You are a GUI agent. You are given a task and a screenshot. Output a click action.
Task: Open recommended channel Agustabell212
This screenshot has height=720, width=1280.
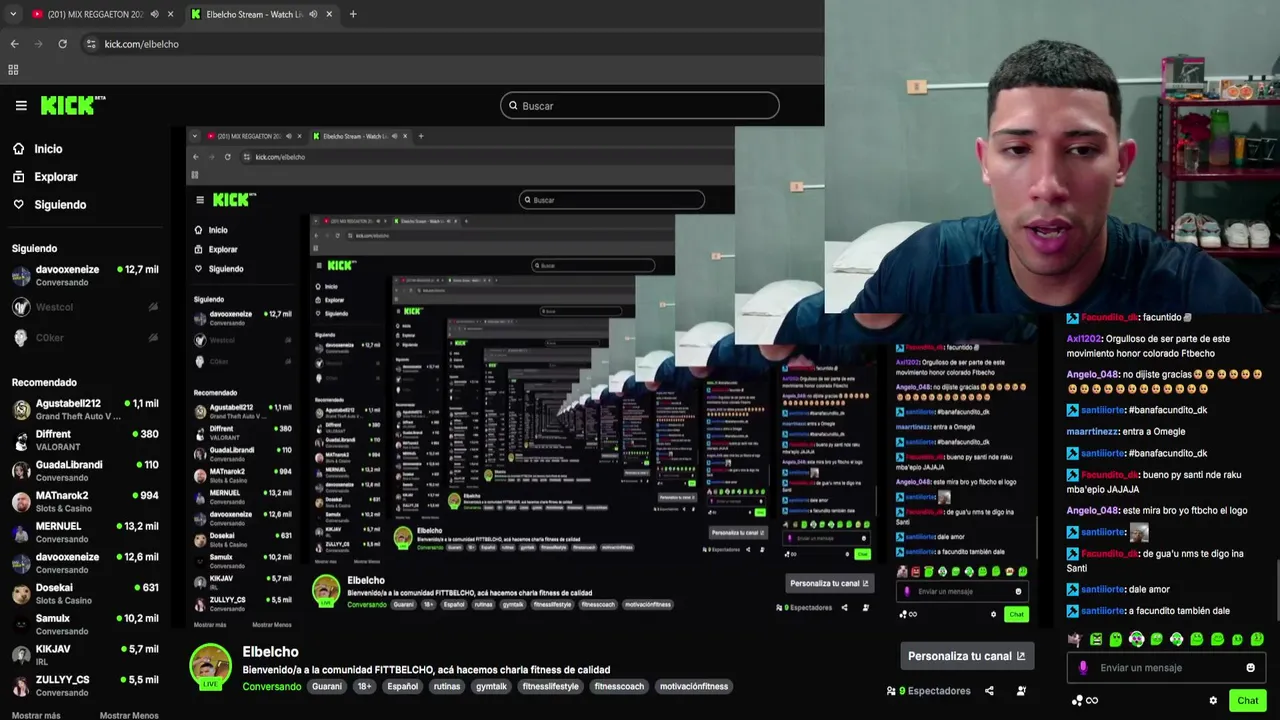coord(85,409)
